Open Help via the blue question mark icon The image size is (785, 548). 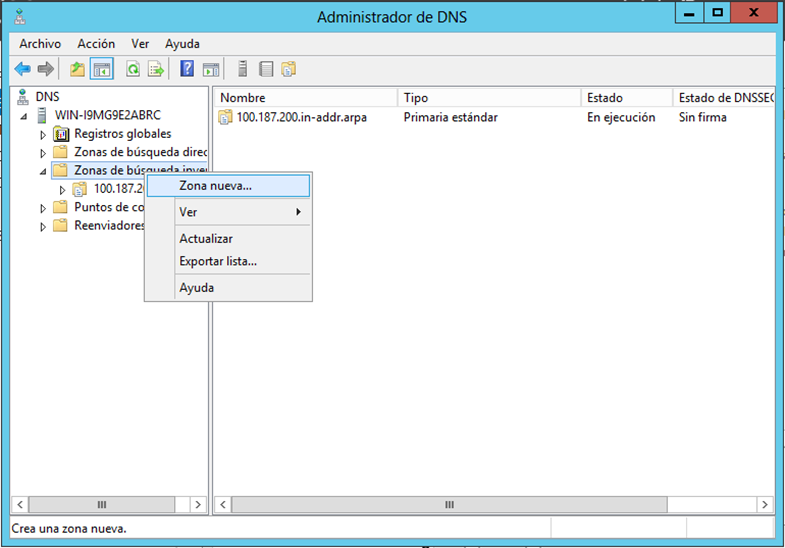(187, 69)
